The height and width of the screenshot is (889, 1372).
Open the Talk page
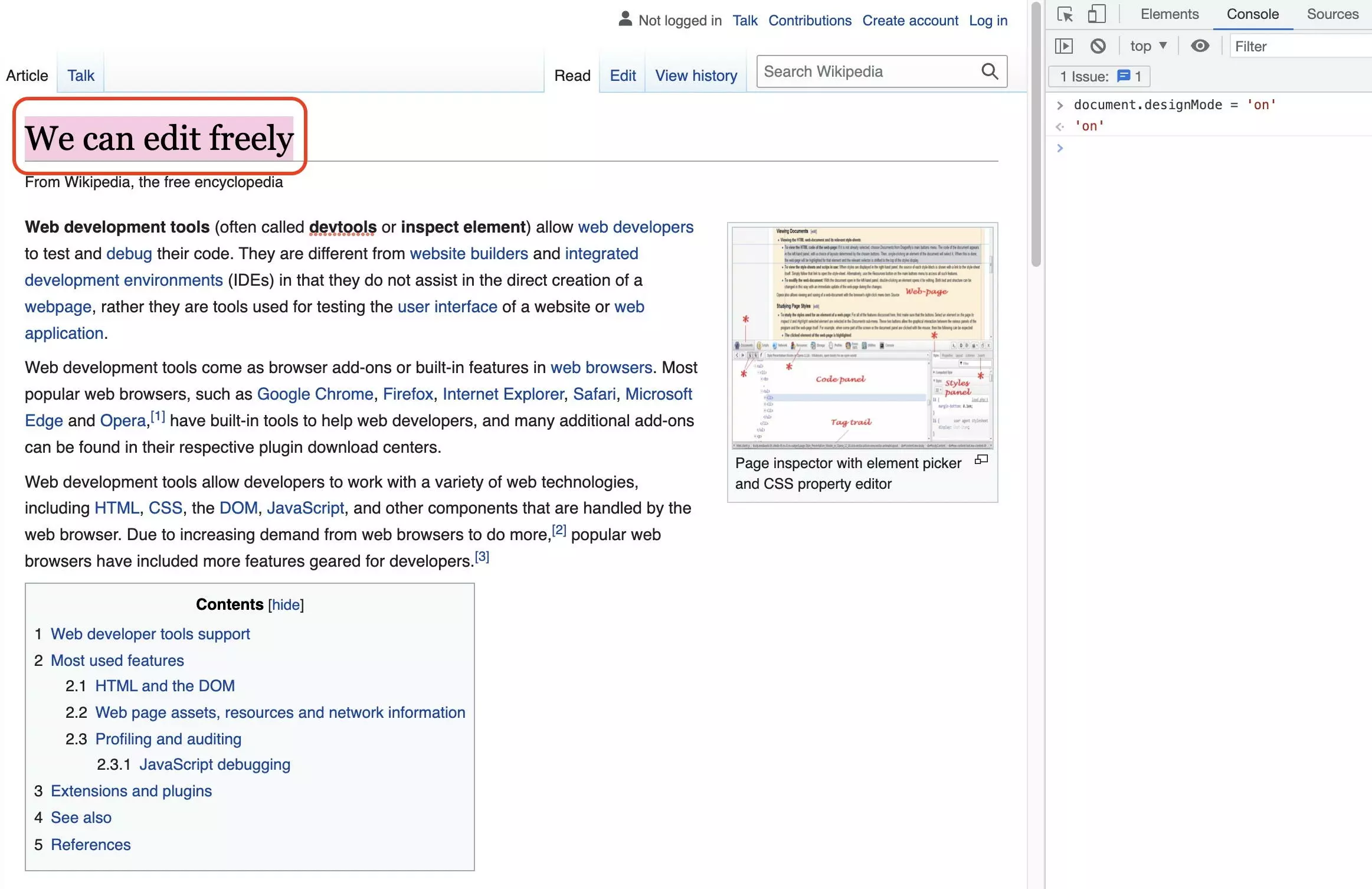80,75
